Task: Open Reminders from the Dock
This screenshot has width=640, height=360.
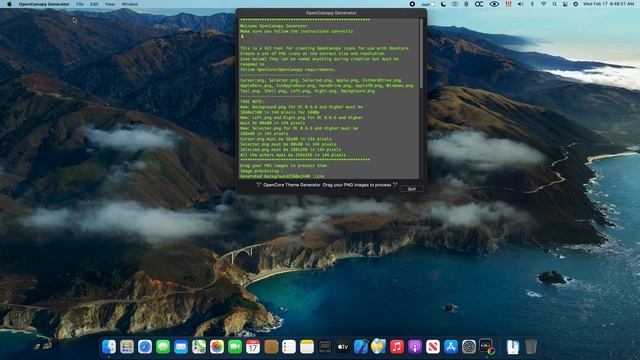Action: click(289, 347)
